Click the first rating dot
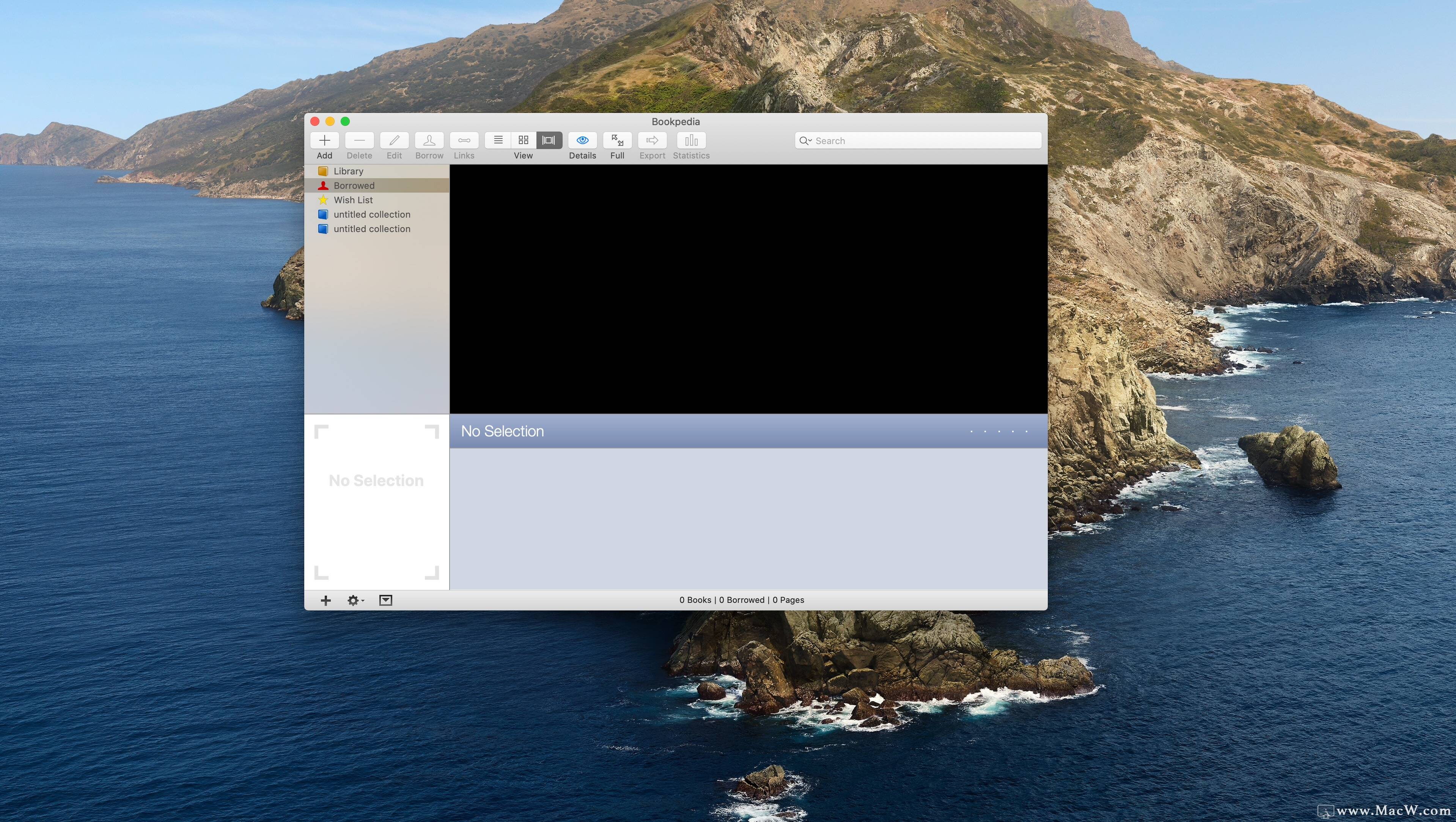Screen dimensions: 1456x822 [x=972, y=431]
